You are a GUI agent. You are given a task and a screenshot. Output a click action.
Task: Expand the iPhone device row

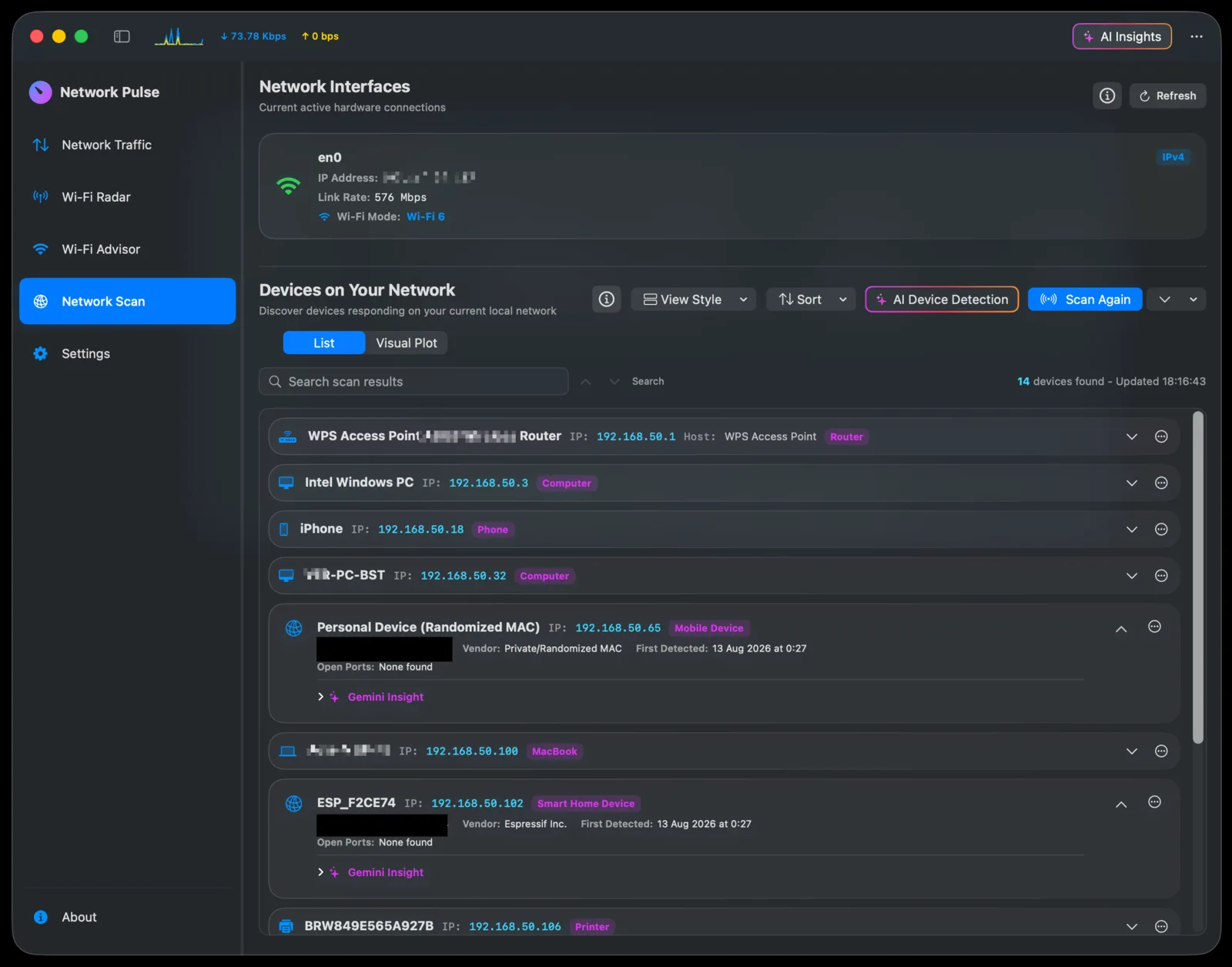tap(1131, 529)
